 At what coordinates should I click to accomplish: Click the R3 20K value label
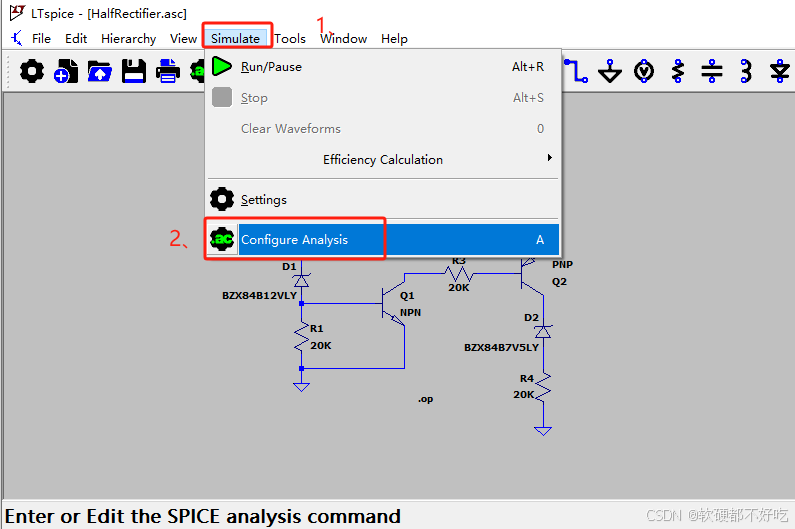(x=459, y=288)
